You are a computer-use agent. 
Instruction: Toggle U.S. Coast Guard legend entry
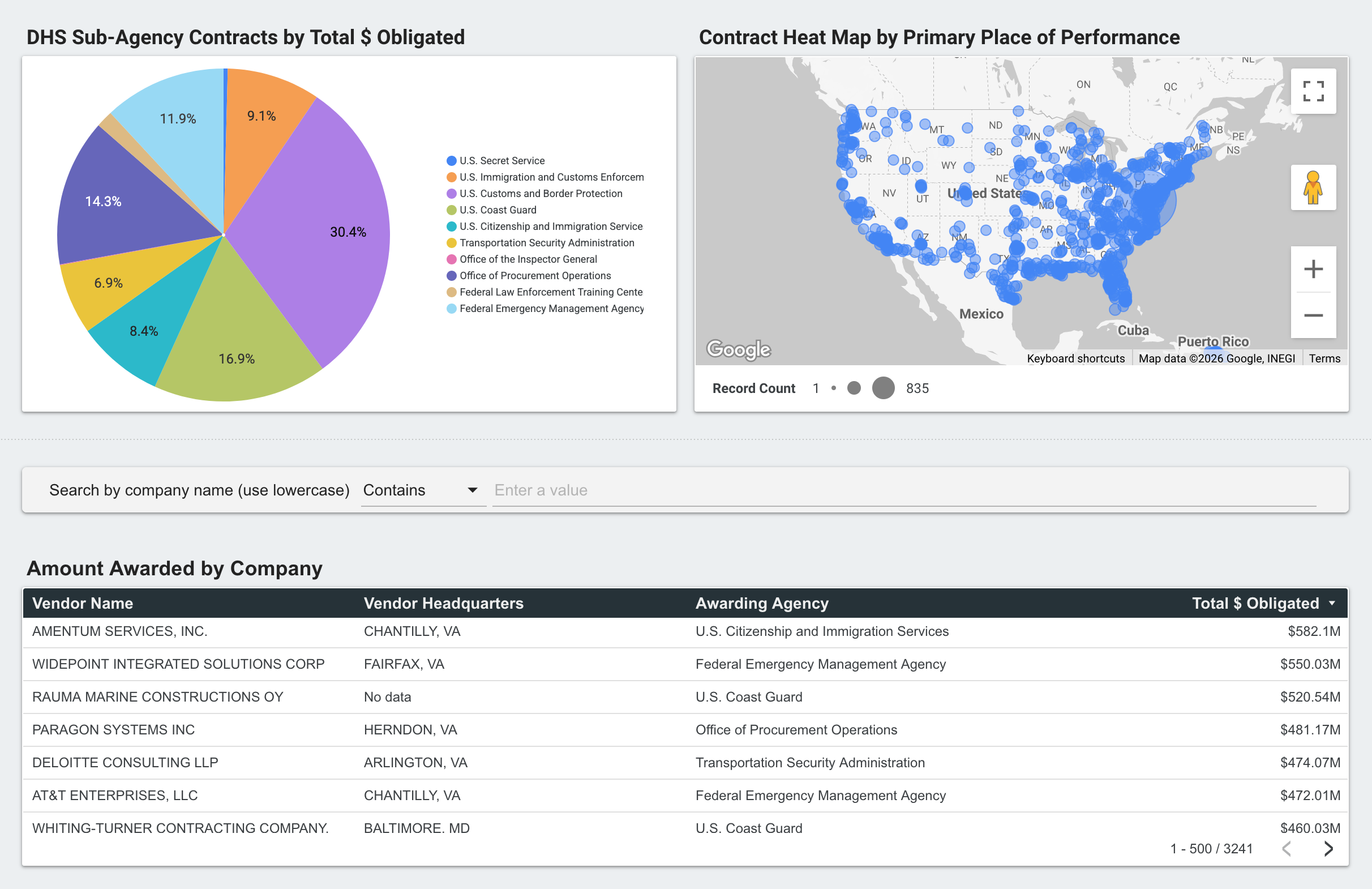tap(497, 210)
